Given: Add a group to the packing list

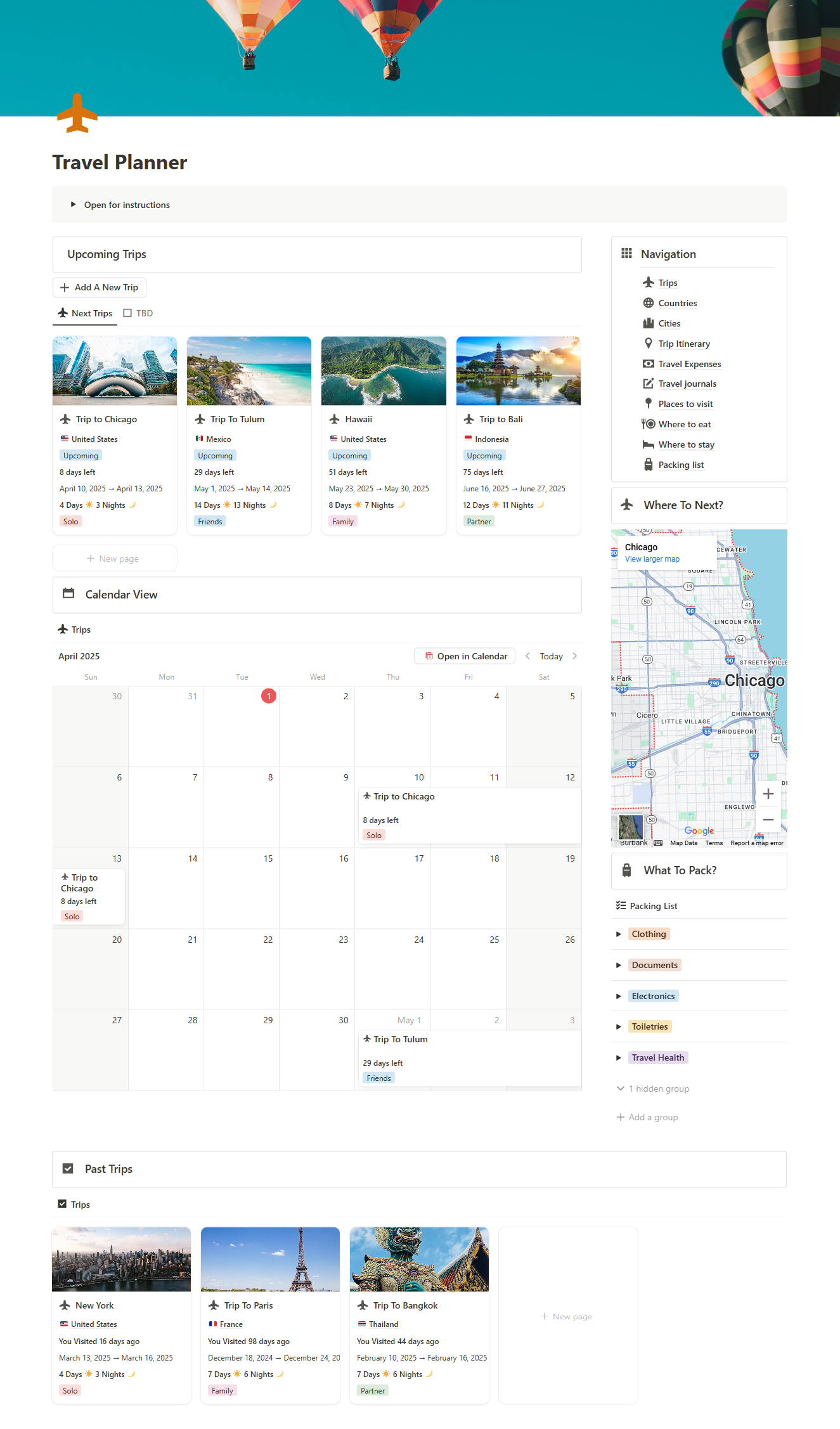Looking at the screenshot, I should [x=647, y=1117].
